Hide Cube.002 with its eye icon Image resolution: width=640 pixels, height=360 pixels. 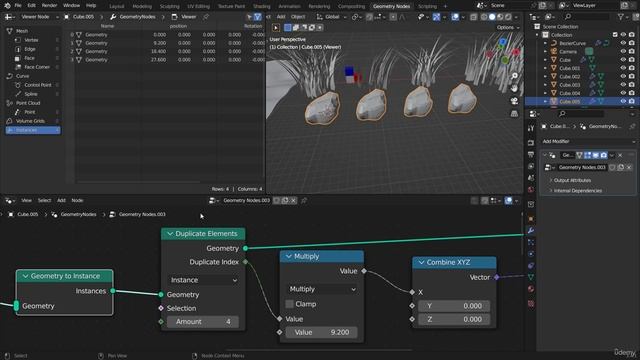pos(623,76)
